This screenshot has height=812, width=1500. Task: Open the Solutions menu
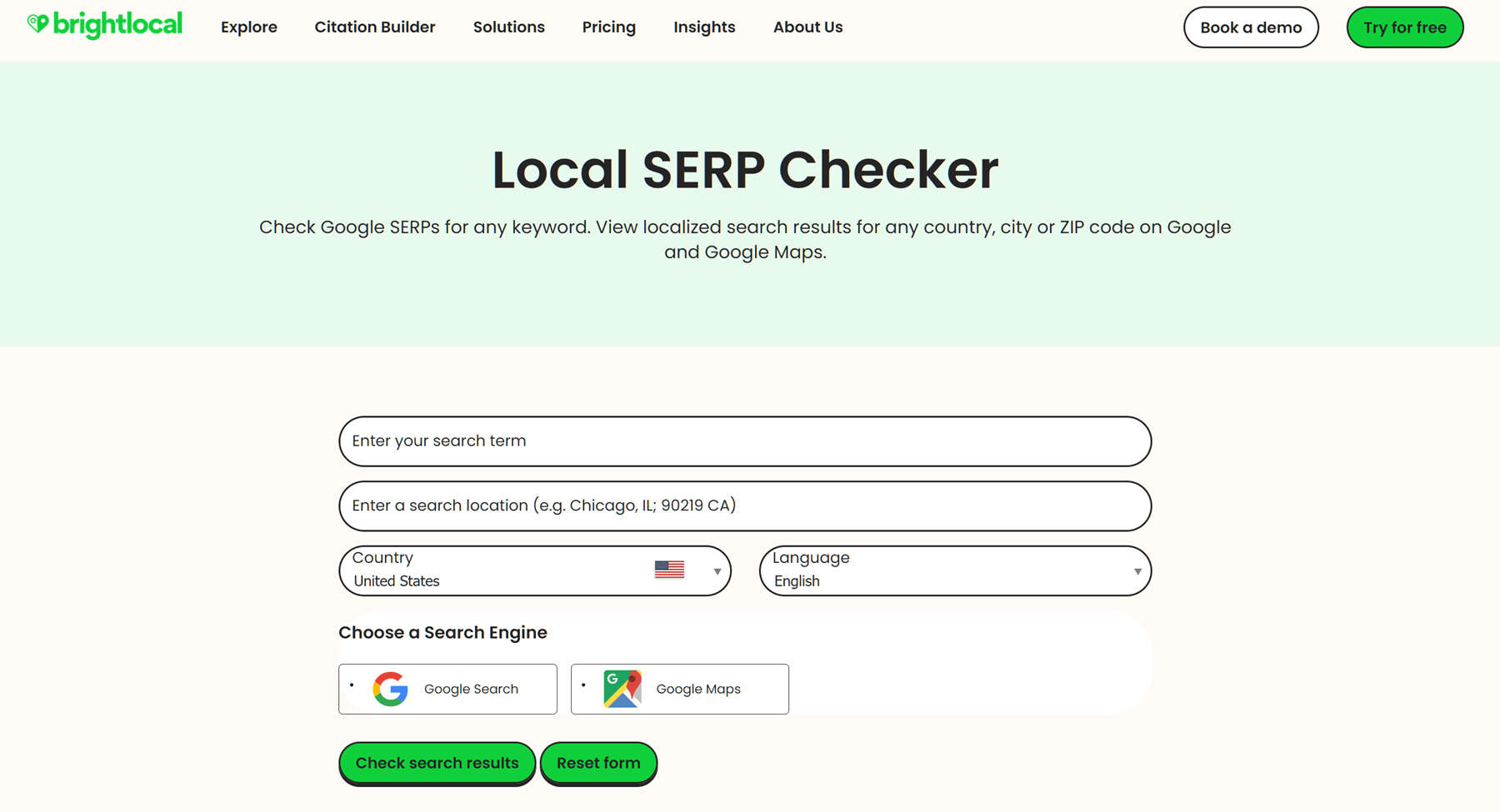click(508, 27)
